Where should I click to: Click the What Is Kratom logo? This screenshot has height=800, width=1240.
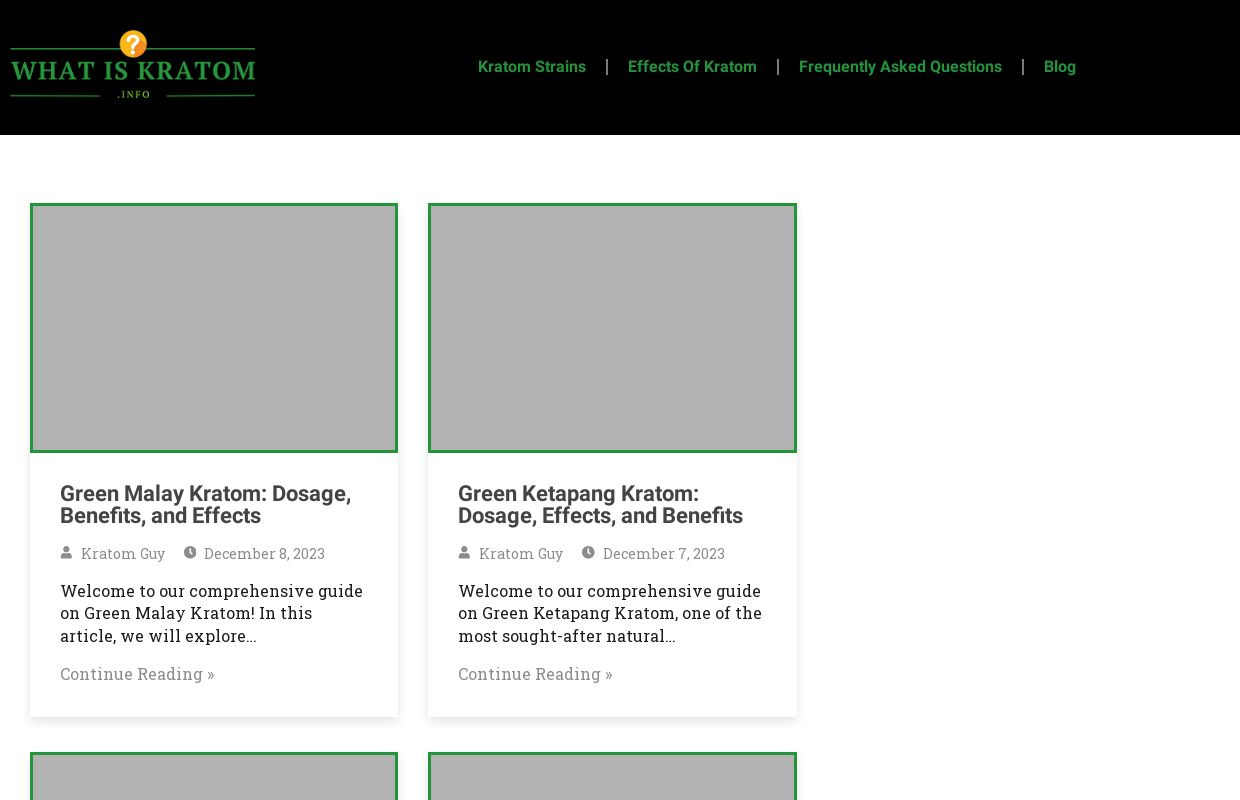[132, 66]
